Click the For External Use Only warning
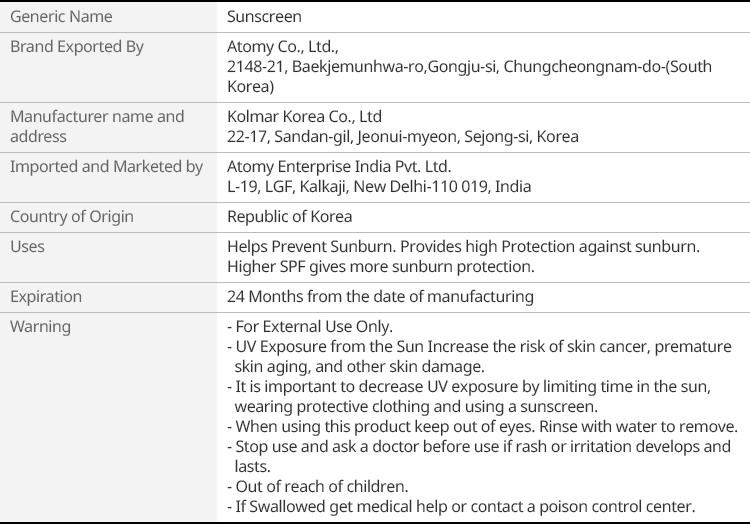This screenshot has height=524, width=750. (313, 326)
